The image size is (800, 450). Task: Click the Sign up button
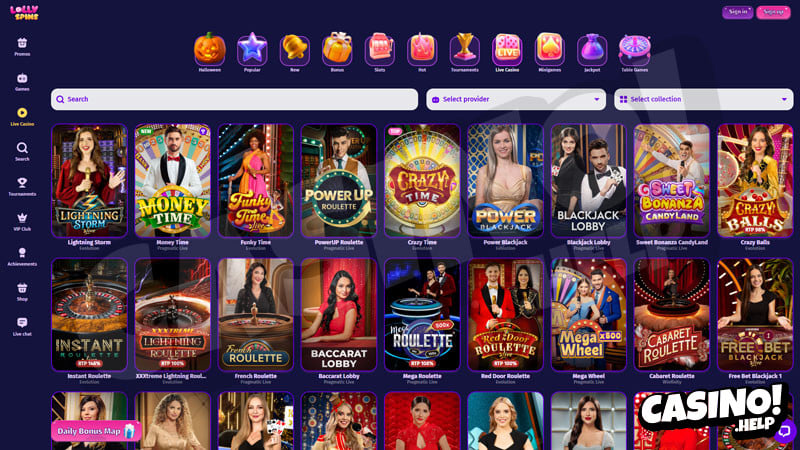click(x=773, y=12)
